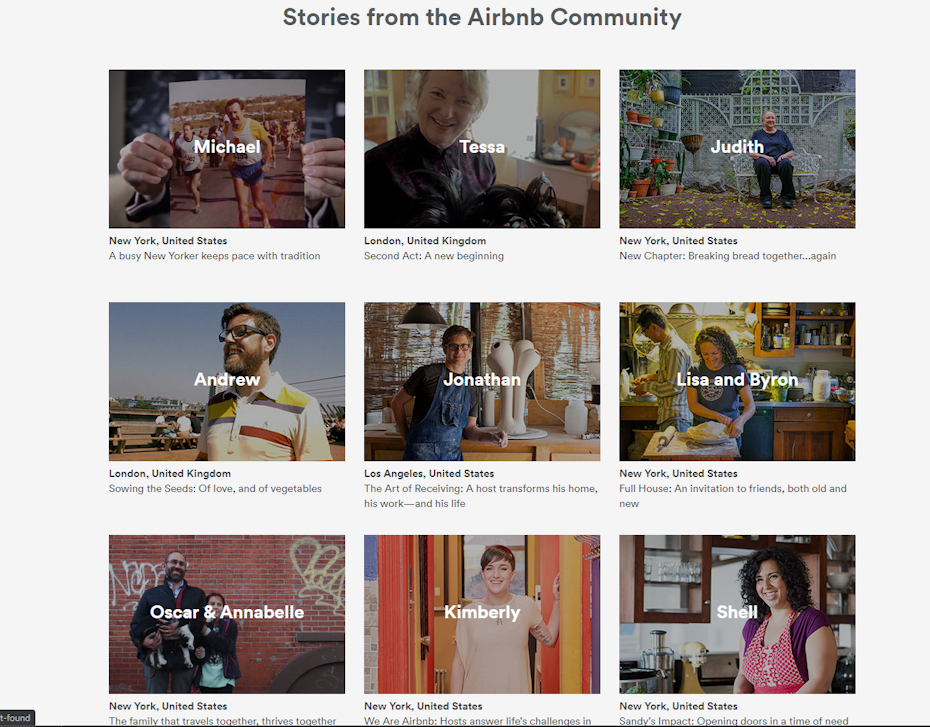Open Andrew's story photo card
The width and height of the screenshot is (930, 727).
[227, 381]
